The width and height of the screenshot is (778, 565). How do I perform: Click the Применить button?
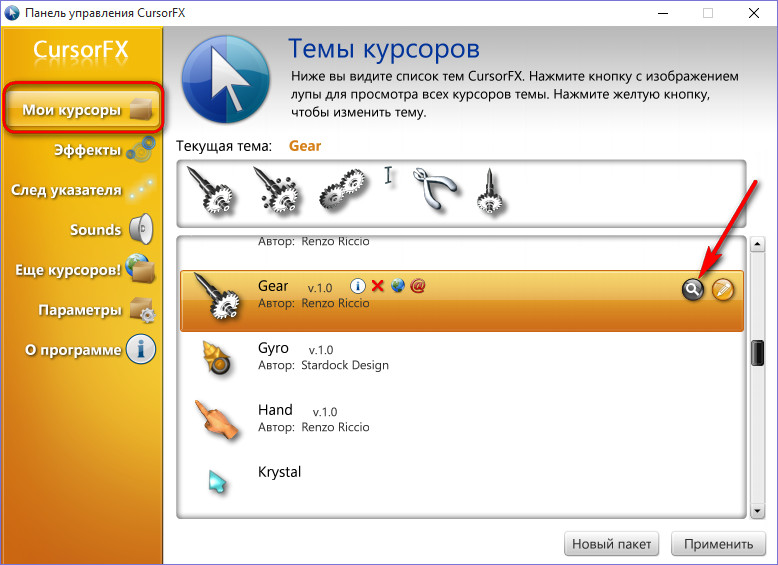point(718,544)
